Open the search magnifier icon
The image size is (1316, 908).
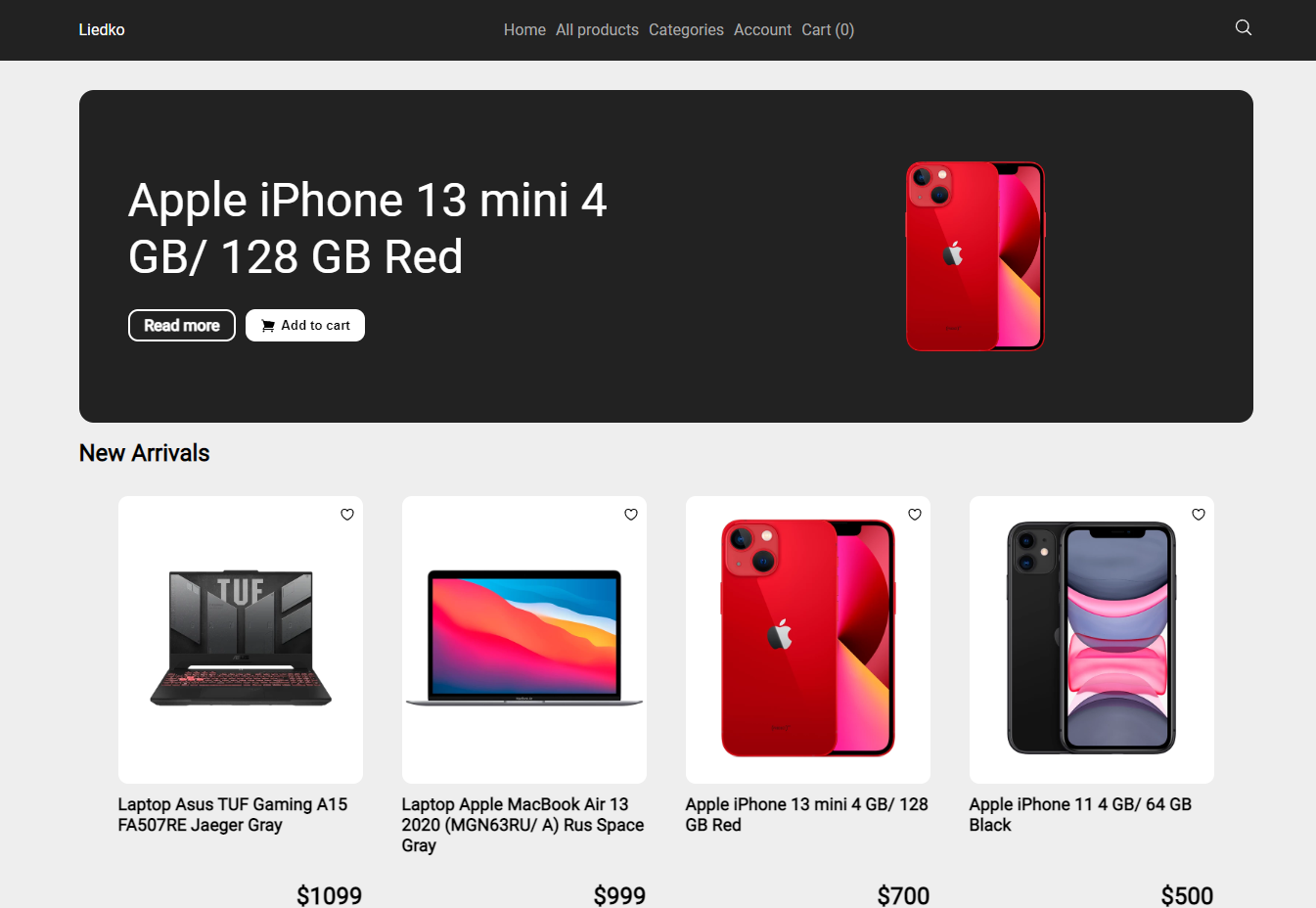point(1243,27)
